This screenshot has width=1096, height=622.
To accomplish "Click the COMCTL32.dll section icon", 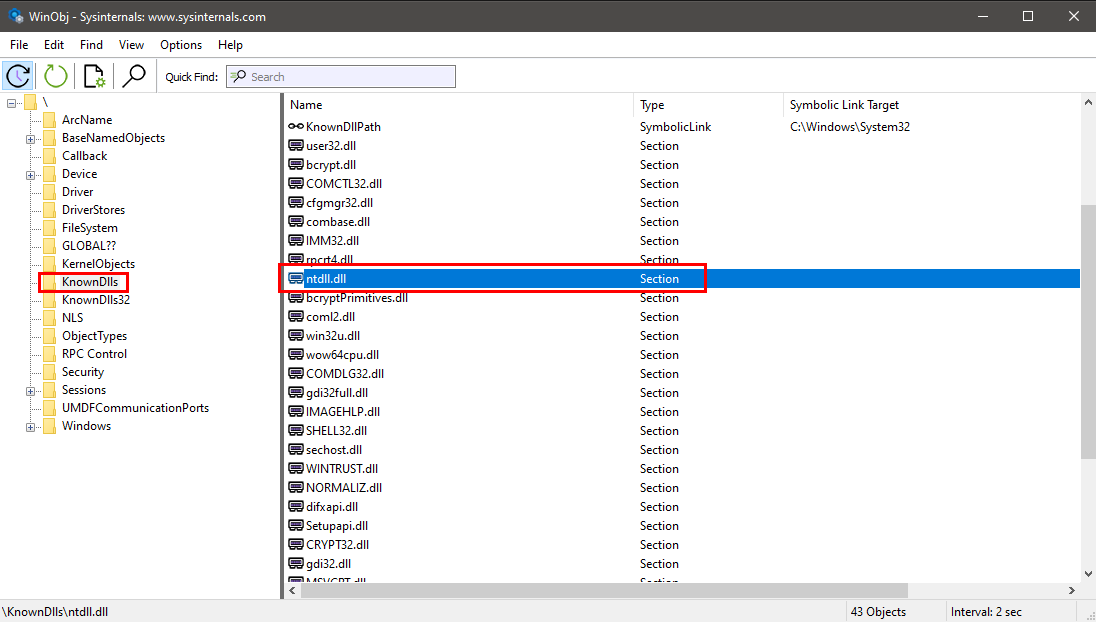I will click(x=296, y=183).
